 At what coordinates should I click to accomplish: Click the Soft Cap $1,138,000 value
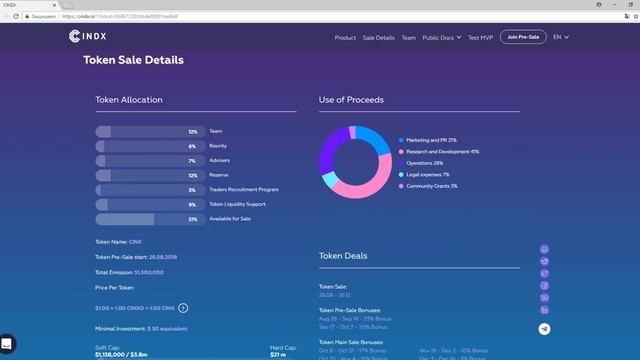[x=121, y=355]
